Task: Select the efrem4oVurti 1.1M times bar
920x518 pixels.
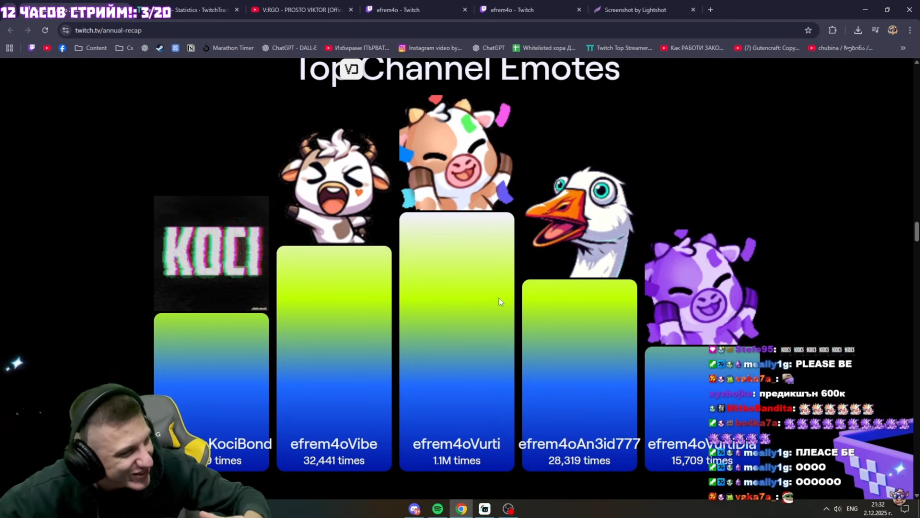Action: point(456,341)
